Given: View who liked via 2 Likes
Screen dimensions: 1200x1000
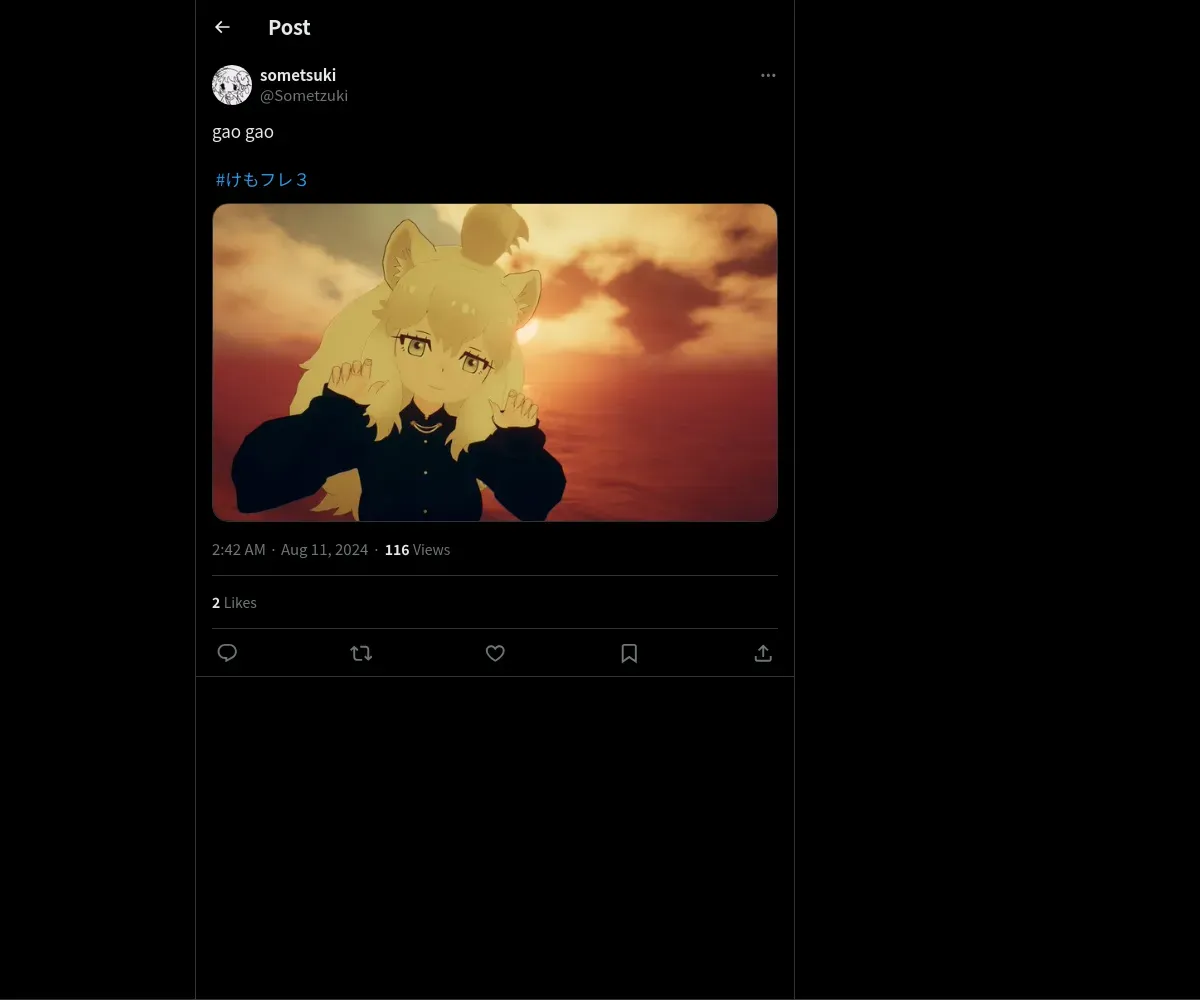Looking at the screenshot, I should tap(234, 603).
